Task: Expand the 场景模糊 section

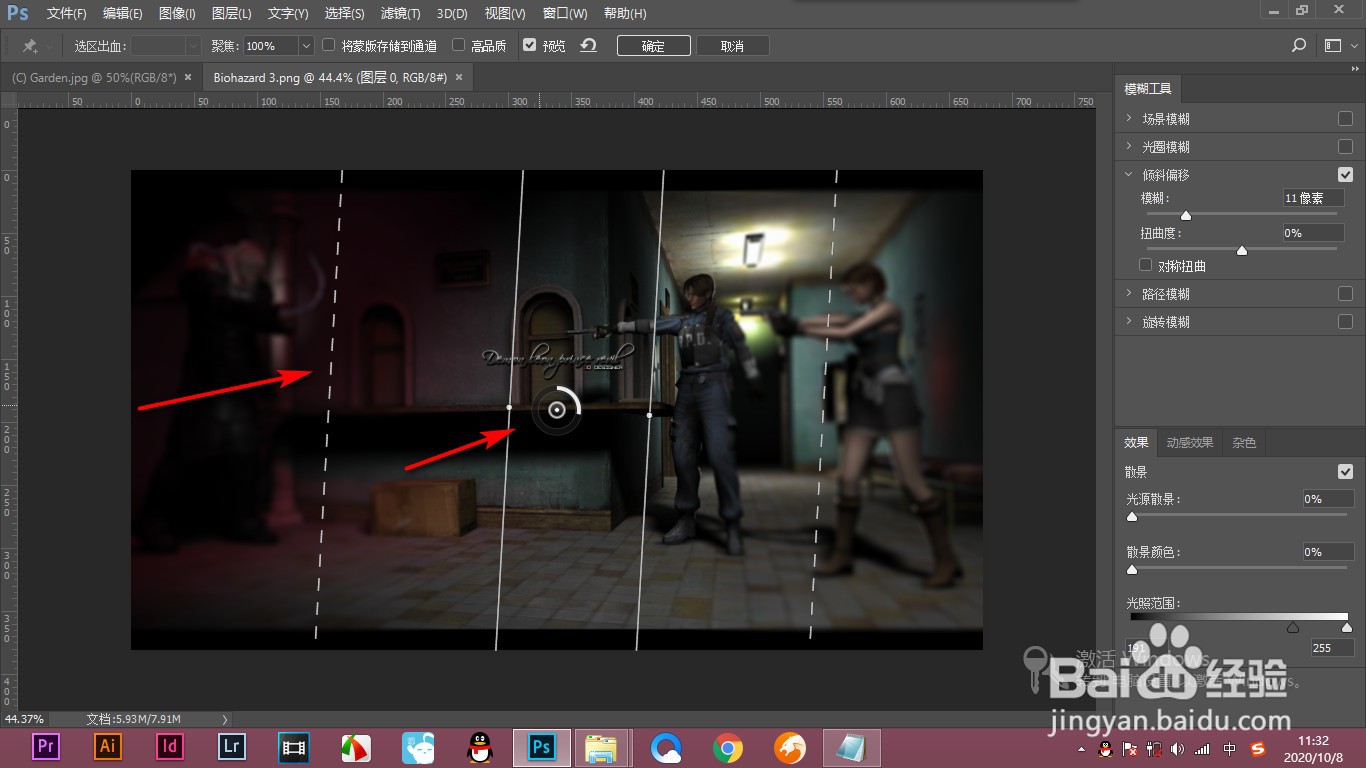Action: pos(1129,118)
